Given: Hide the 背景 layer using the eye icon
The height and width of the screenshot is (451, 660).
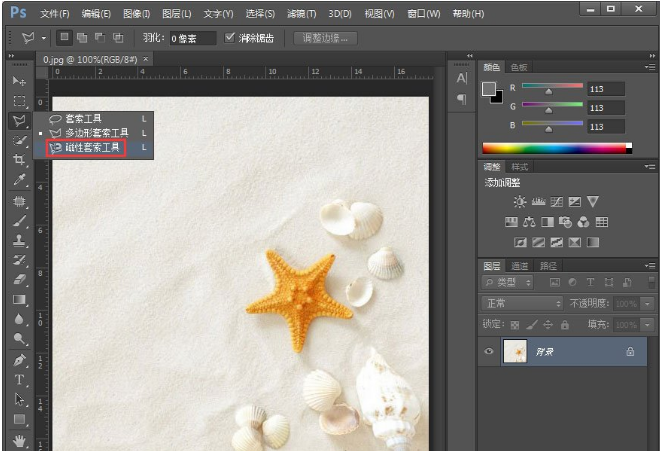Looking at the screenshot, I should click(489, 352).
